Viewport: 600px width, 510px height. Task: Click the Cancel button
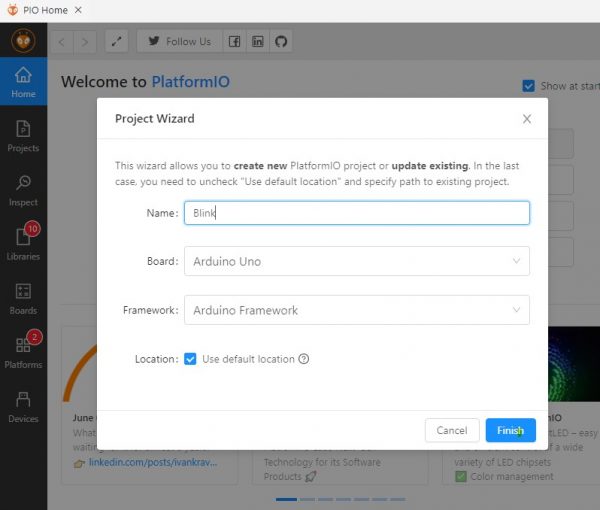click(x=452, y=430)
